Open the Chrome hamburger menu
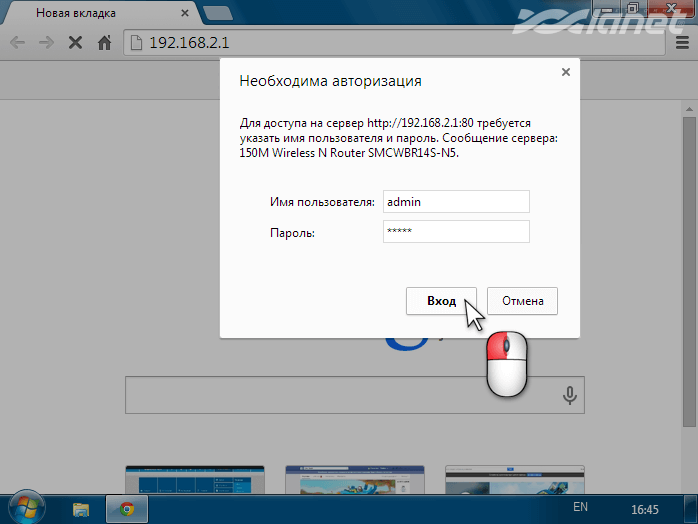The width and height of the screenshot is (698, 524). [679, 44]
